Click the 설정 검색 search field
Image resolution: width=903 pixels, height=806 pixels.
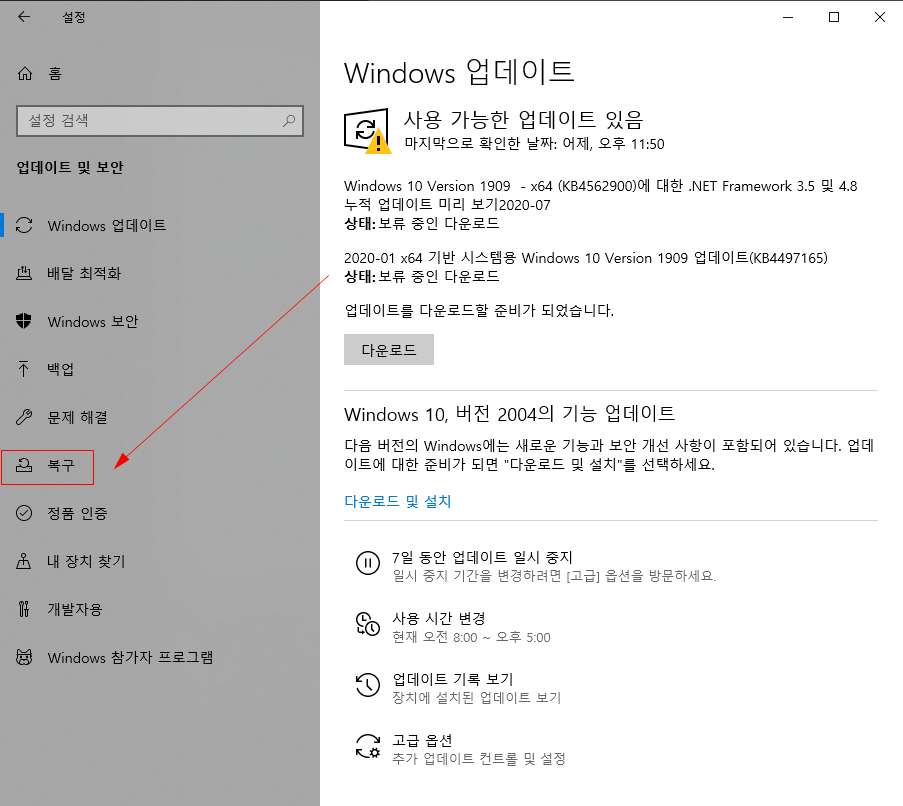160,120
